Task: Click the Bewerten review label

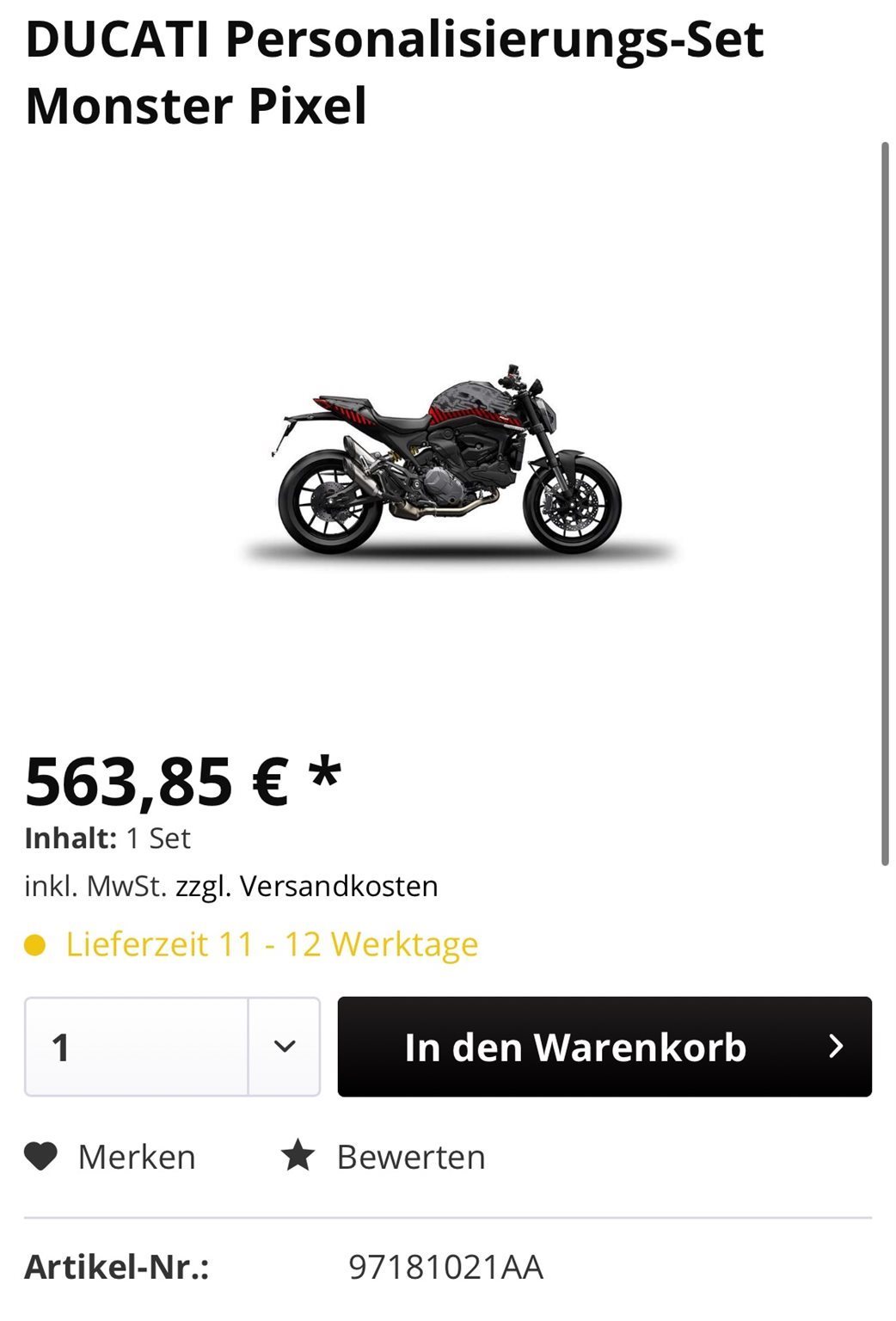Action: click(x=411, y=1157)
